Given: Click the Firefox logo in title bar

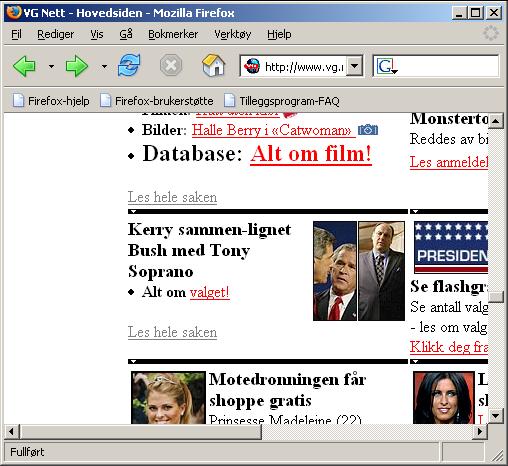Looking at the screenshot, I should pos(13,12).
